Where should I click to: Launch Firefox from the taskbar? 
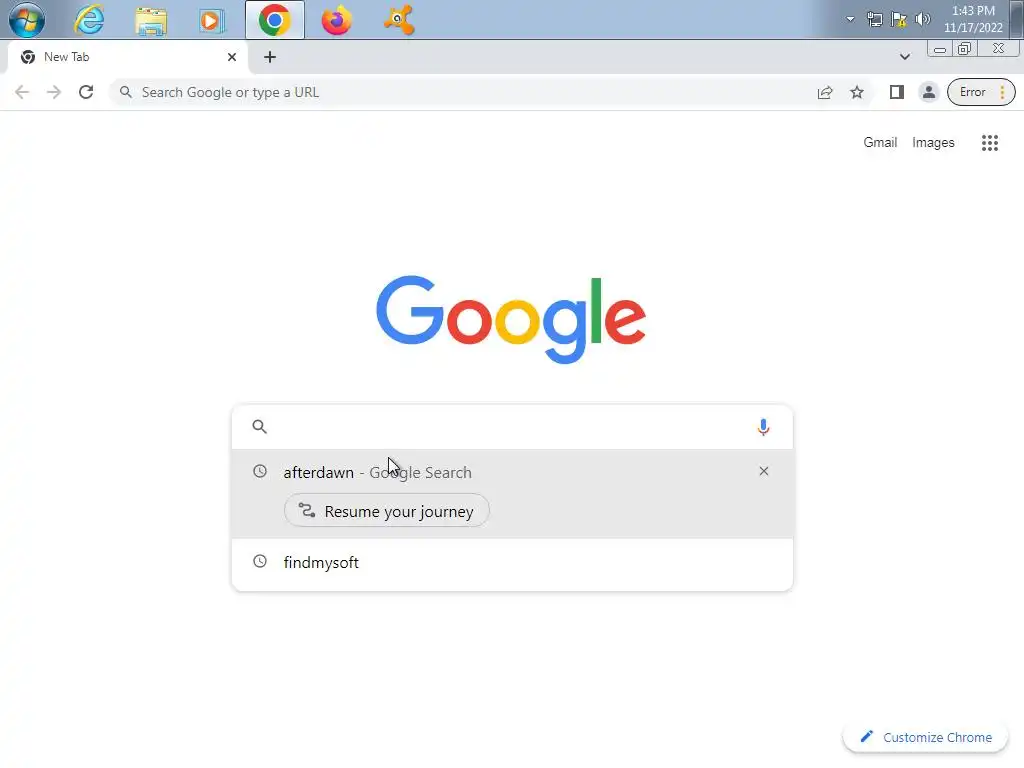[336, 20]
